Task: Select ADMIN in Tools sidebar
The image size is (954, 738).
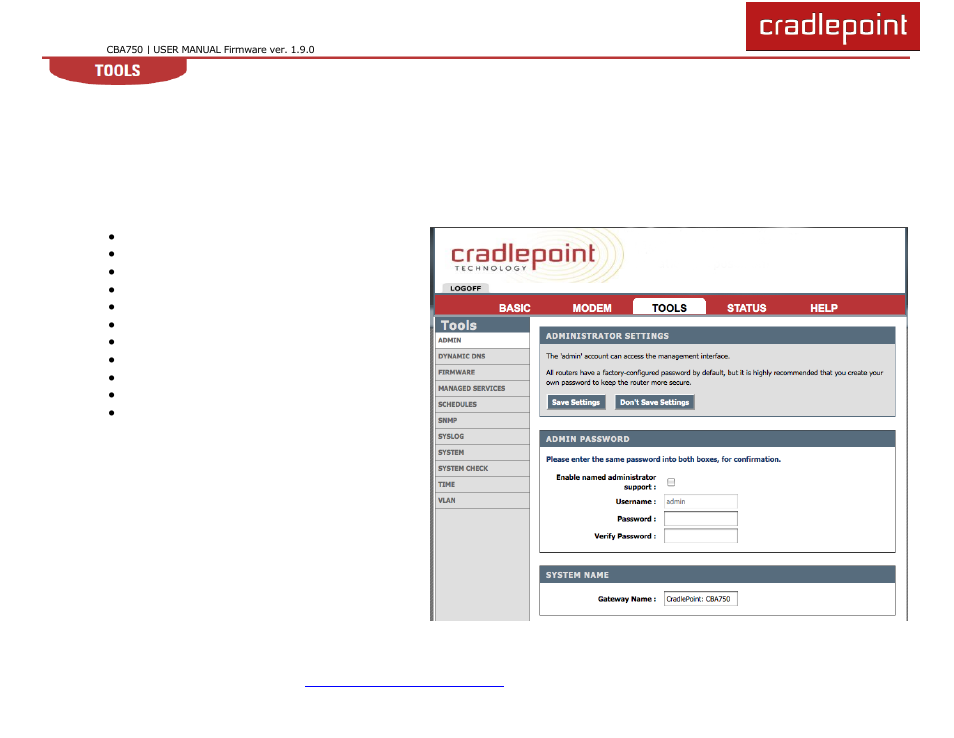Action: point(482,340)
